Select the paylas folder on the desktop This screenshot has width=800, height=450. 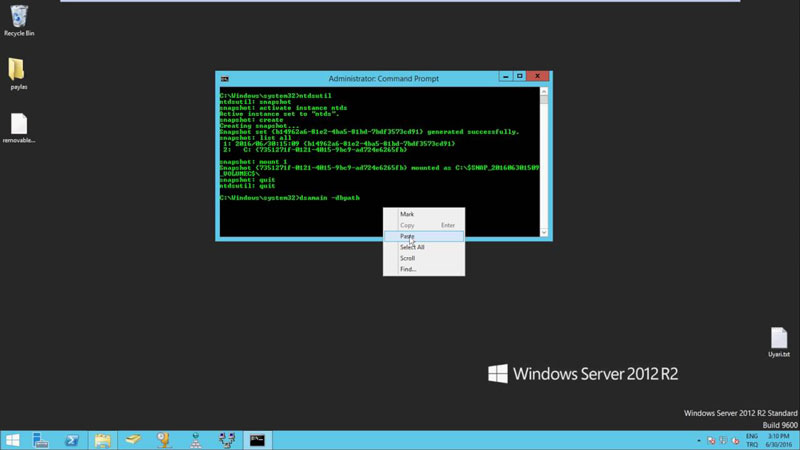(18, 74)
